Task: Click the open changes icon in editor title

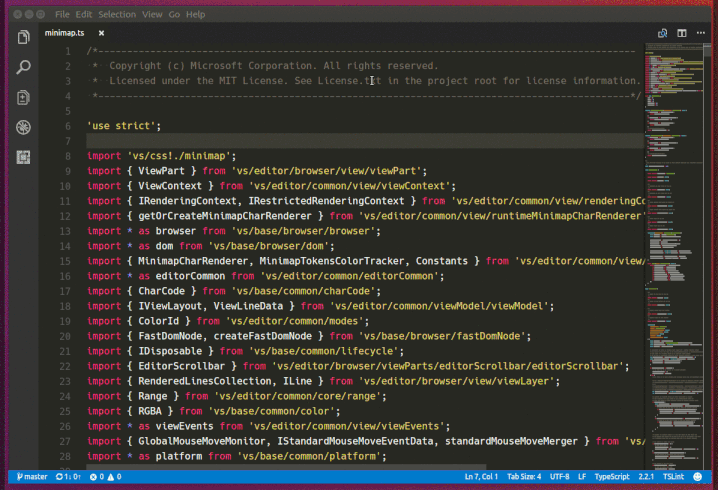Action: pos(662,33)
